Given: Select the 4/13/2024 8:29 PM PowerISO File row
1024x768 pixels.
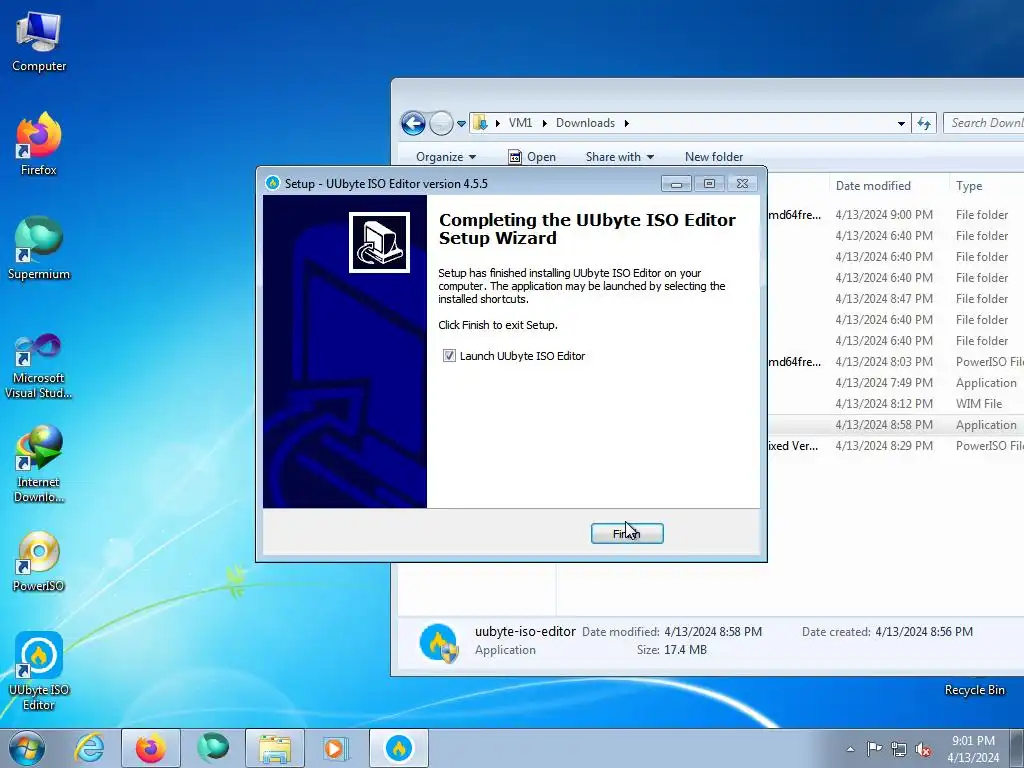Looking at the screenshot, I should [895, 445].
